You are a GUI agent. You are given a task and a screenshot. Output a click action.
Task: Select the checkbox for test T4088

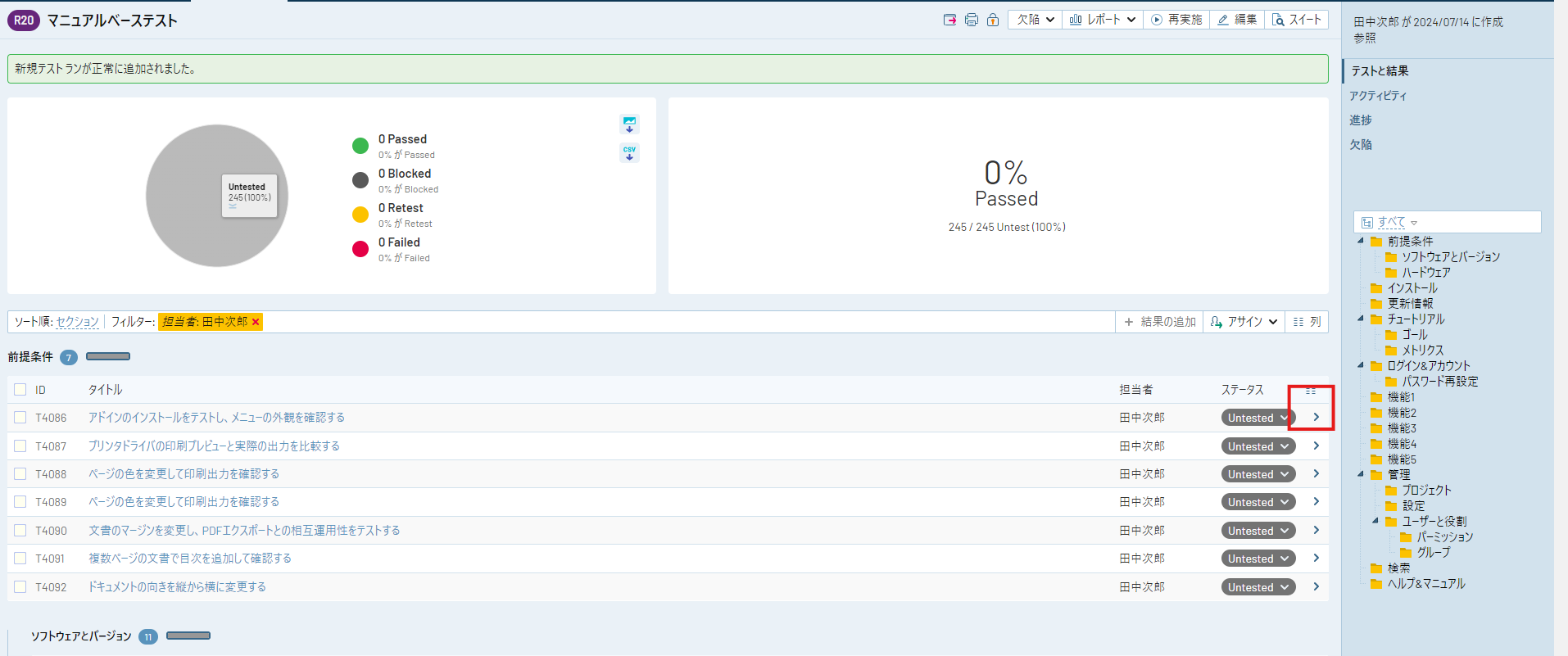[x=20, y=474]
